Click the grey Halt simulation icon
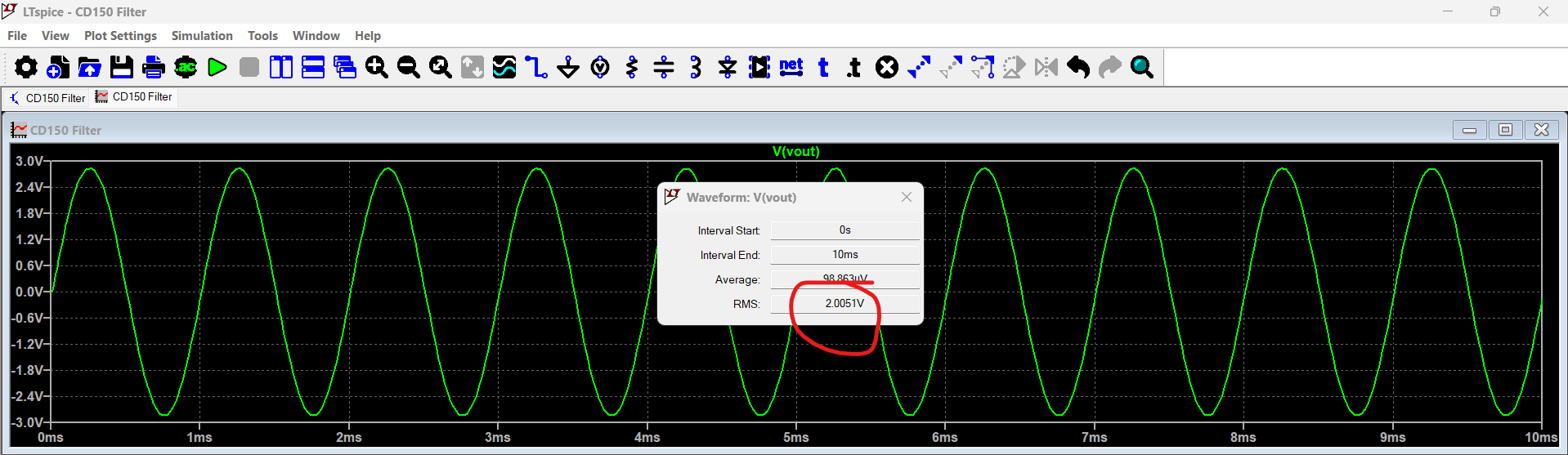1568x455 pixels. (249, 67)
